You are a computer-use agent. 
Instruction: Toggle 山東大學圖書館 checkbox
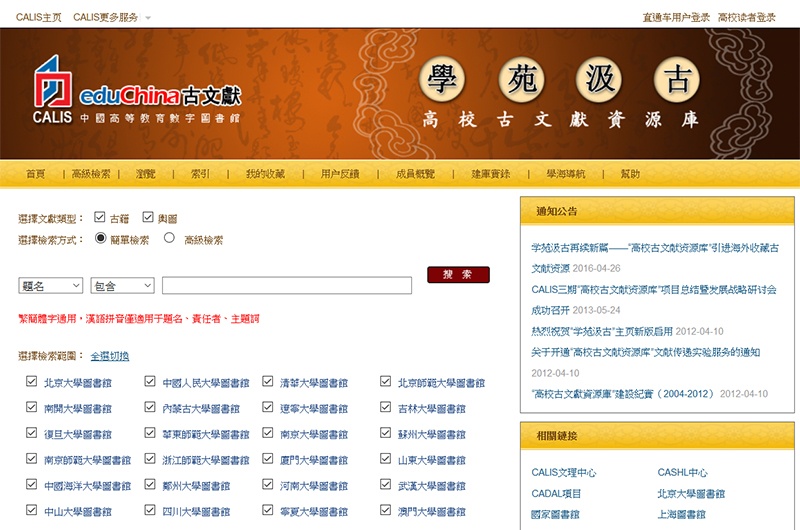[386, 459]
